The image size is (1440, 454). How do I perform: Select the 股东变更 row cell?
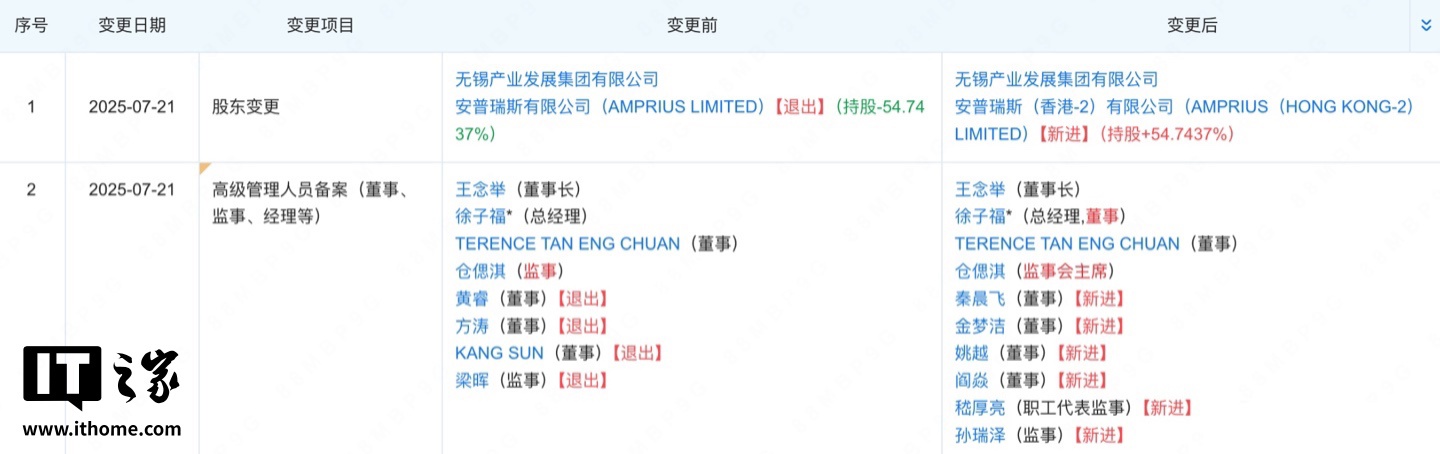(x=246, y=106)
